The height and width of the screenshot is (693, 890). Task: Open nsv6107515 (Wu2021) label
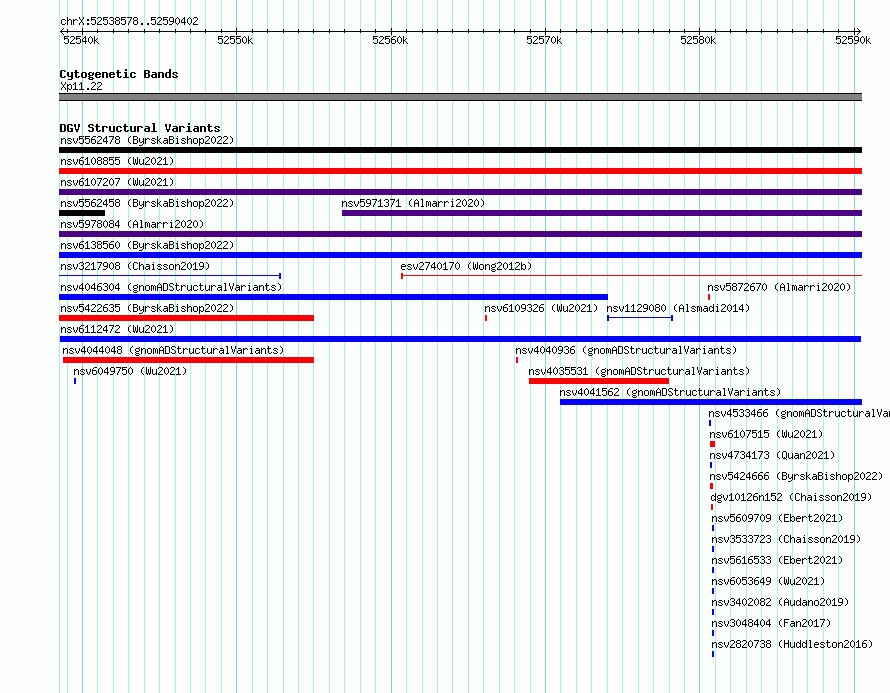pyautogui.click(x=766, y=434)
